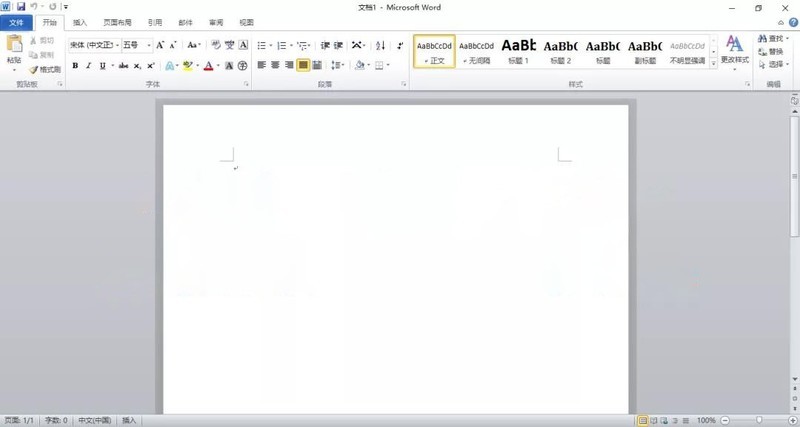The image size is (800, 427).
Task: Open the font size dropdown (五号)
Action: 137,45
